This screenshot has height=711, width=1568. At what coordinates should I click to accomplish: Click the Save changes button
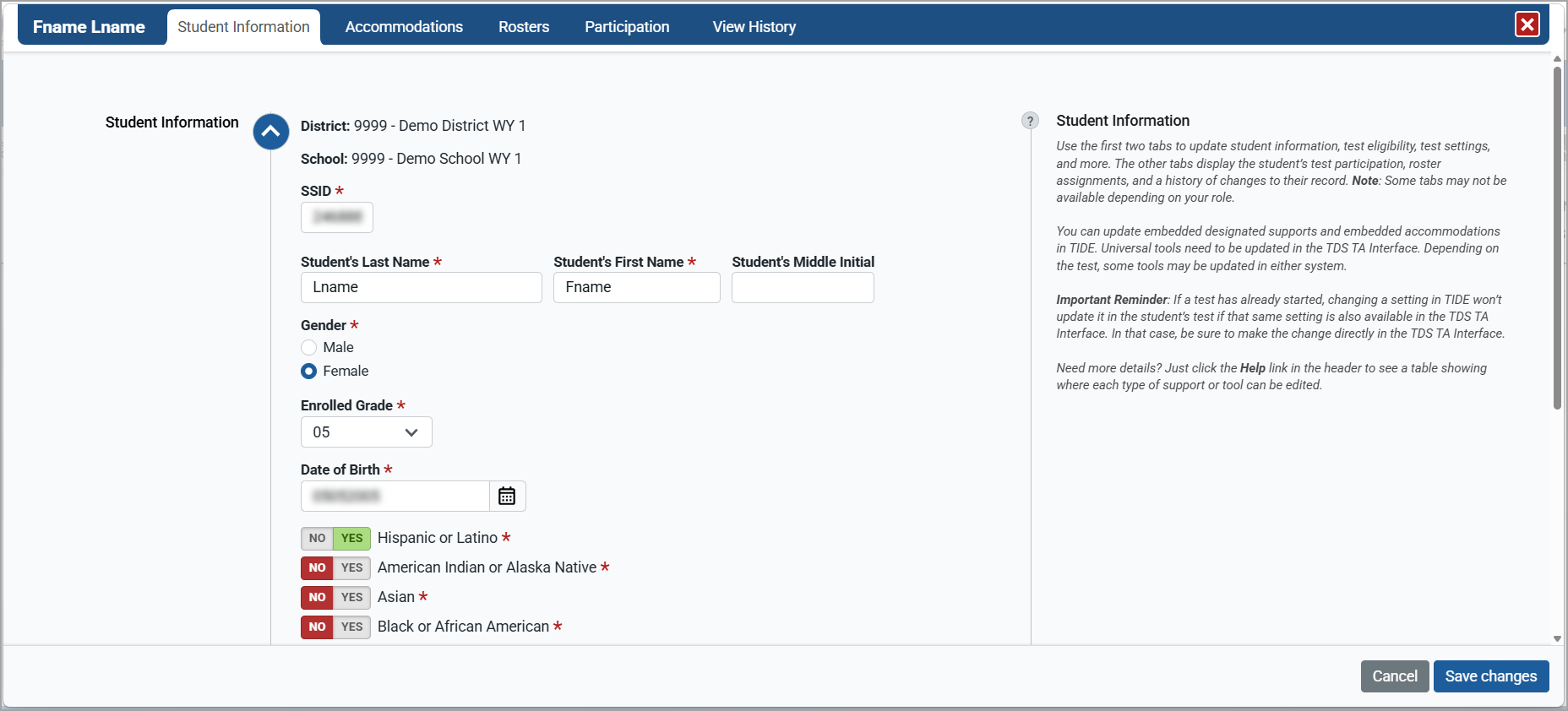pyautogui.click(x=1490, y=676)
